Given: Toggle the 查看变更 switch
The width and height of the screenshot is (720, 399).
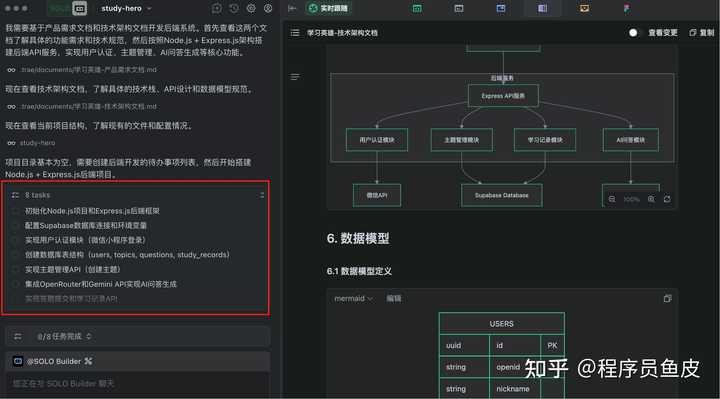Looking at the screenshot, I should tap(633, 33).
